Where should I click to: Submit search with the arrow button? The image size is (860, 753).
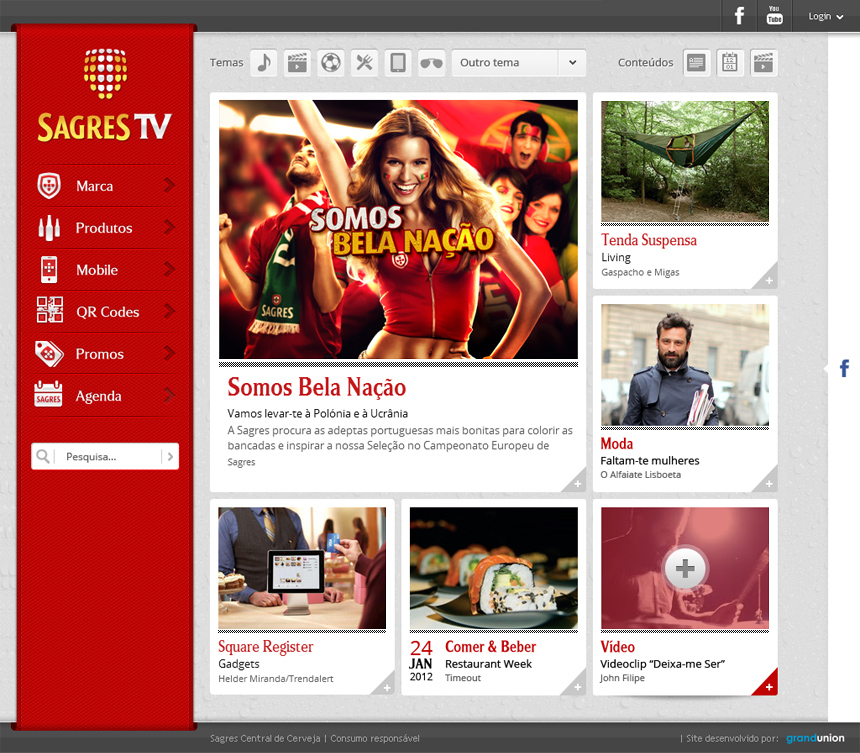click(x=170, y=456)
